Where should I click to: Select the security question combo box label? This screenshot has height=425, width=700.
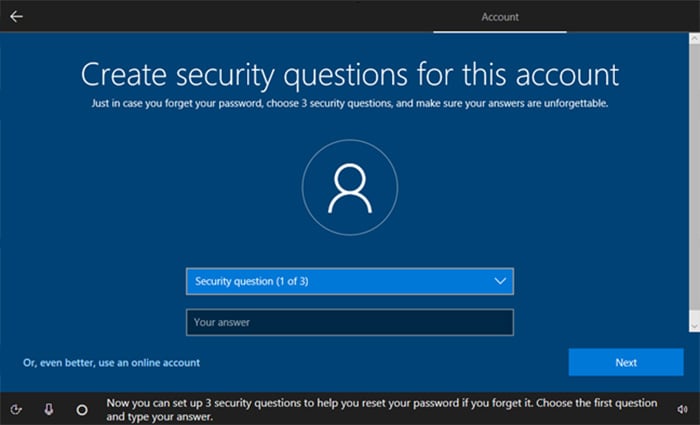[251, 281]
